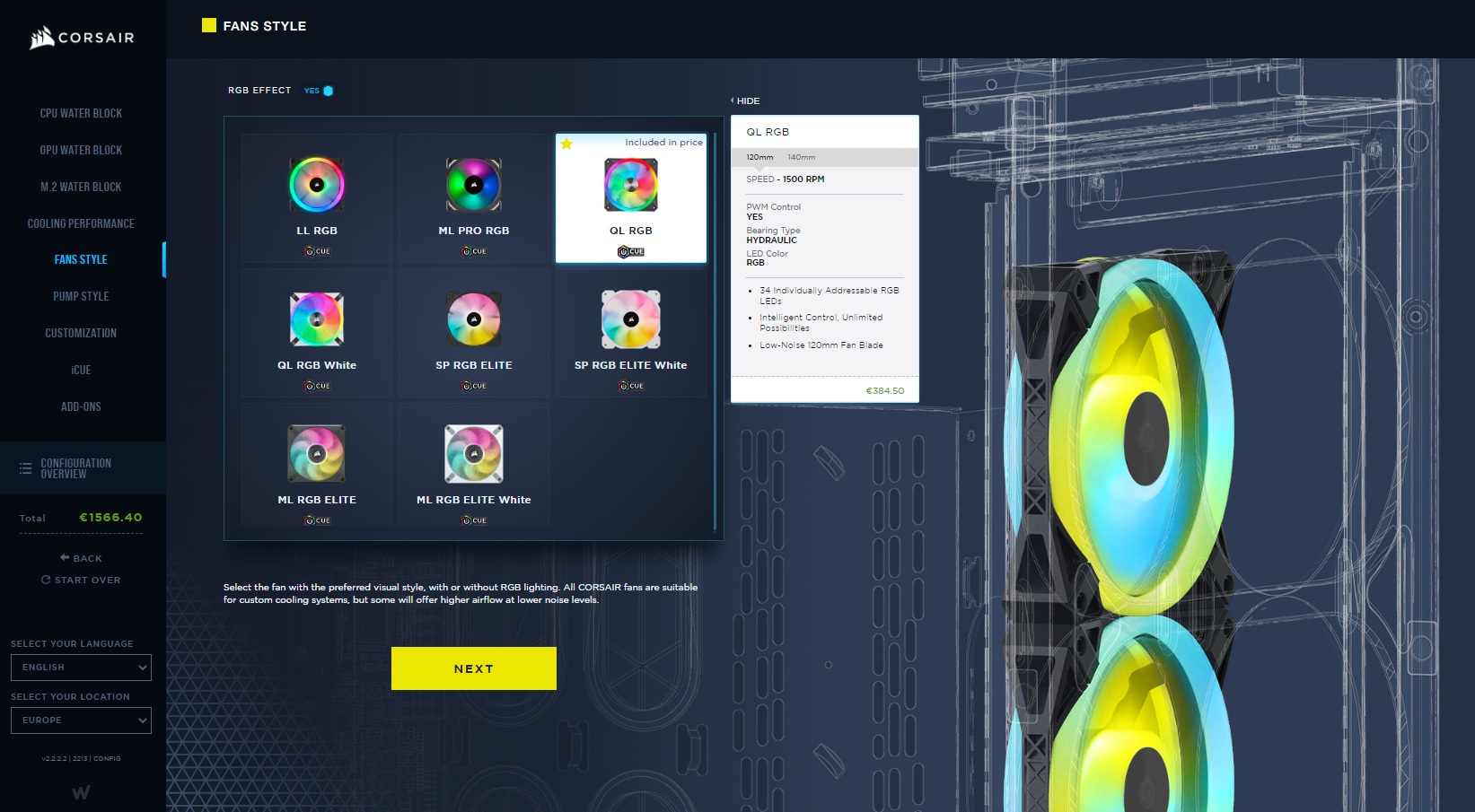Click the QL RGB White label
Screen dimensions: 1475x812
317,365
